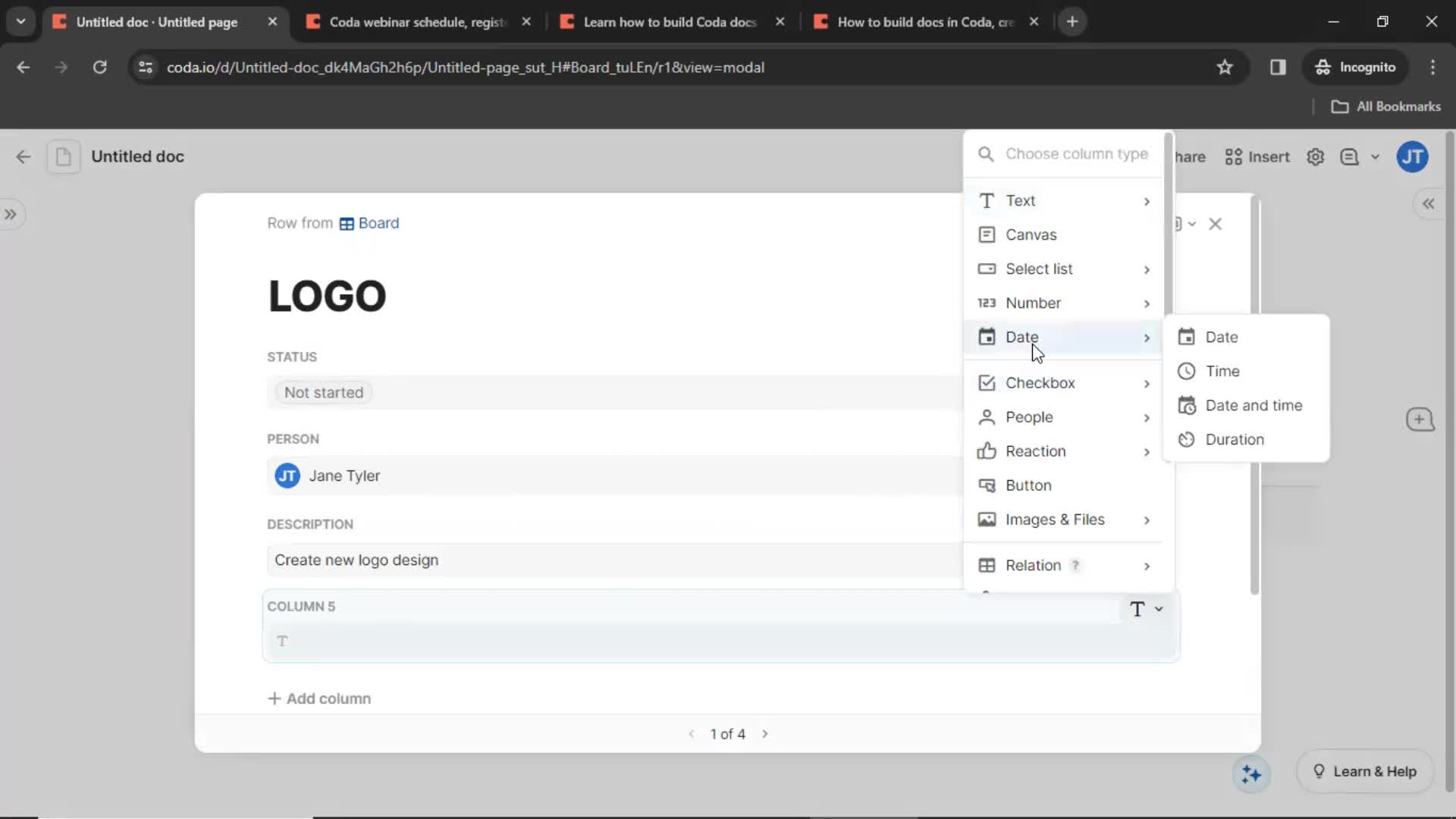This screenshot has height=819, width=1456.
Task: Click the Number column type
Action: (x=1033, y=302)
